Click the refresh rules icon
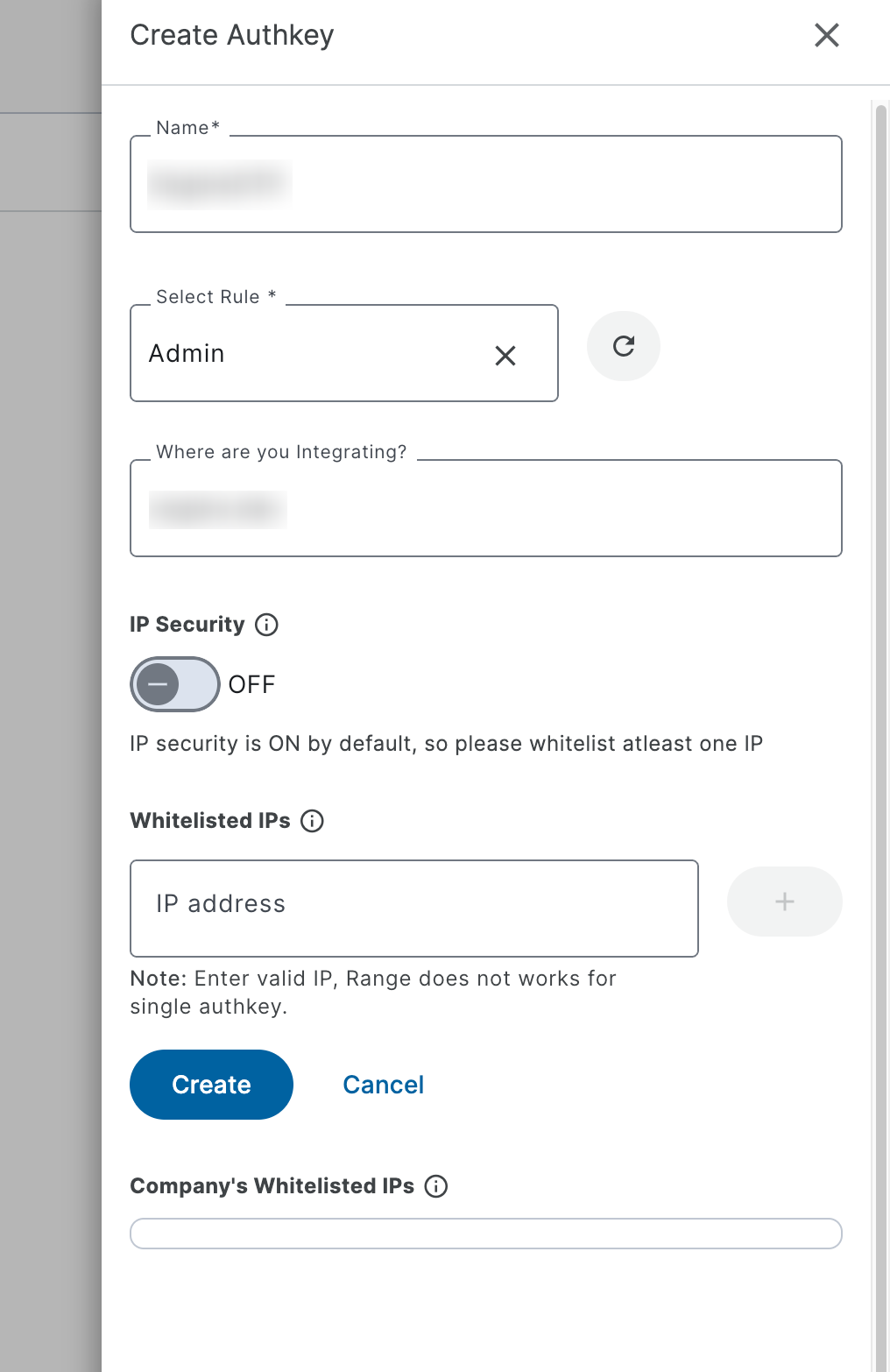This screenshot has height=1372, width=890. (623, 346)
